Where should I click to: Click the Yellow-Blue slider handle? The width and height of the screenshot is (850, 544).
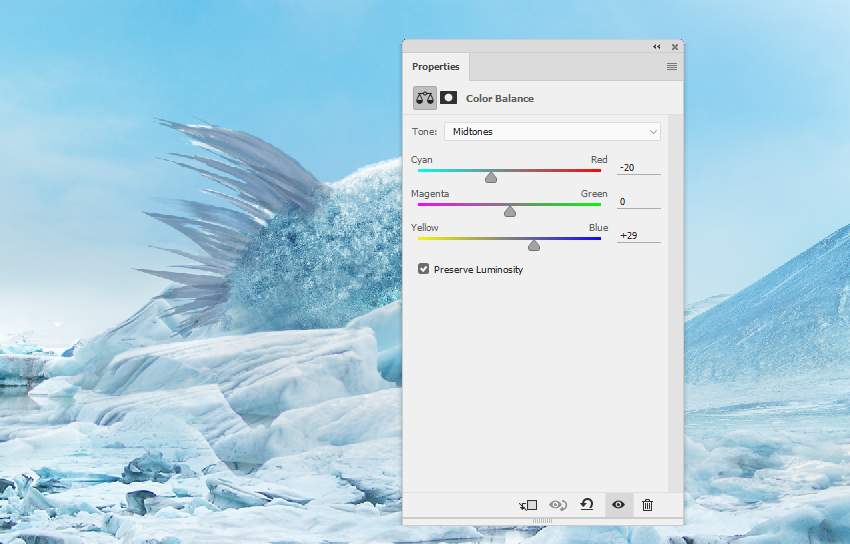point(534,245)
